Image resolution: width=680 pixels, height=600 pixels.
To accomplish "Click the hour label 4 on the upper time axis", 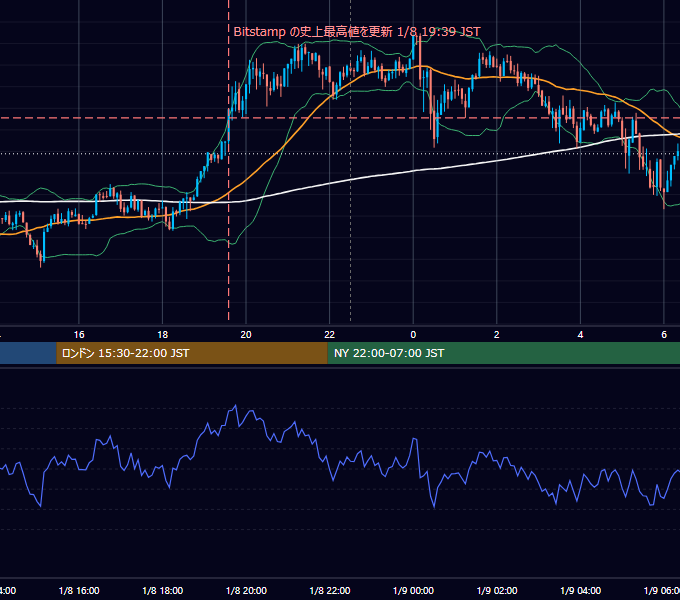I will (x=580, y=335).
